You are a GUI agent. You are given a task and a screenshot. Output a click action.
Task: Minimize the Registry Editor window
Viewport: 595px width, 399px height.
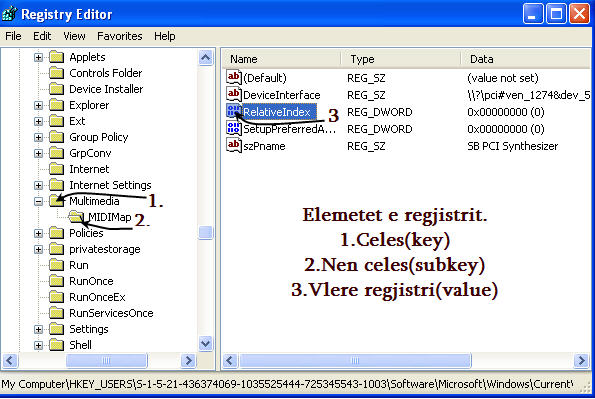coord(533,14)
